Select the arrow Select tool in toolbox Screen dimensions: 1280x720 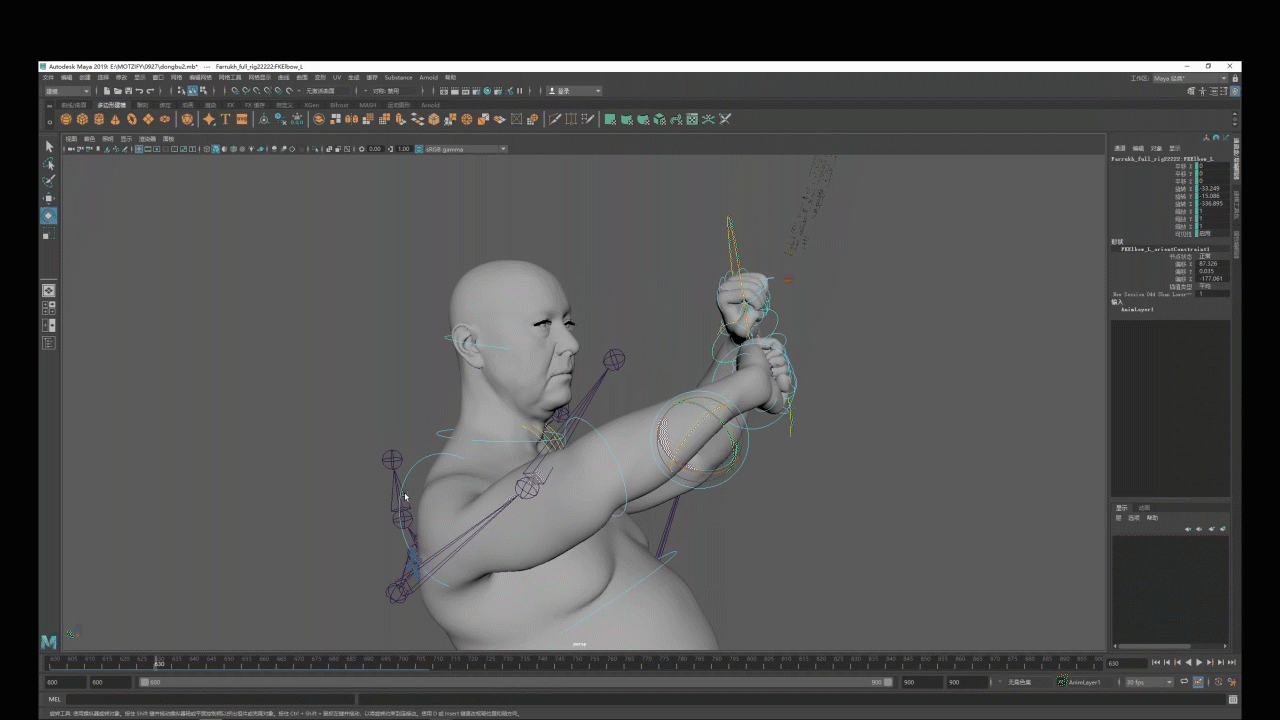(x=49, y=147)
